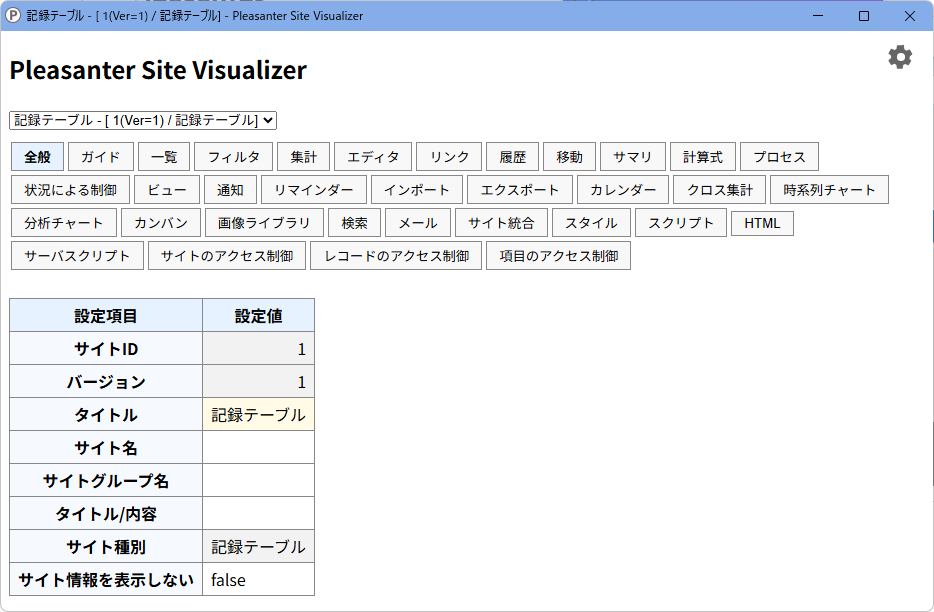
Task: Select the サイトのアクセス制御 tab
Action: tap(227, 256)
